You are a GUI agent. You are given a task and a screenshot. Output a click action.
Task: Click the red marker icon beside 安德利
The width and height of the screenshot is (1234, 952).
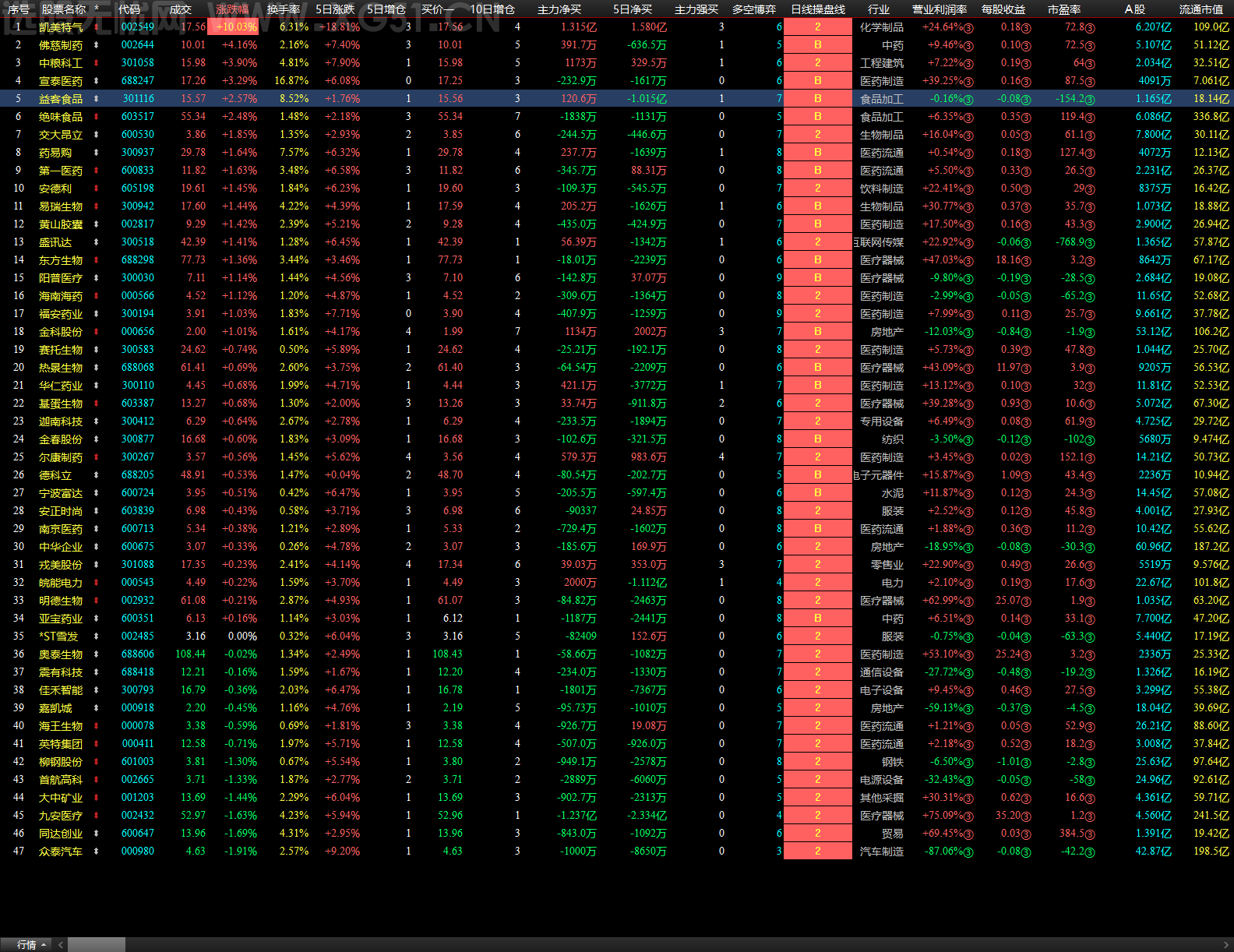[x=97, y=189]
